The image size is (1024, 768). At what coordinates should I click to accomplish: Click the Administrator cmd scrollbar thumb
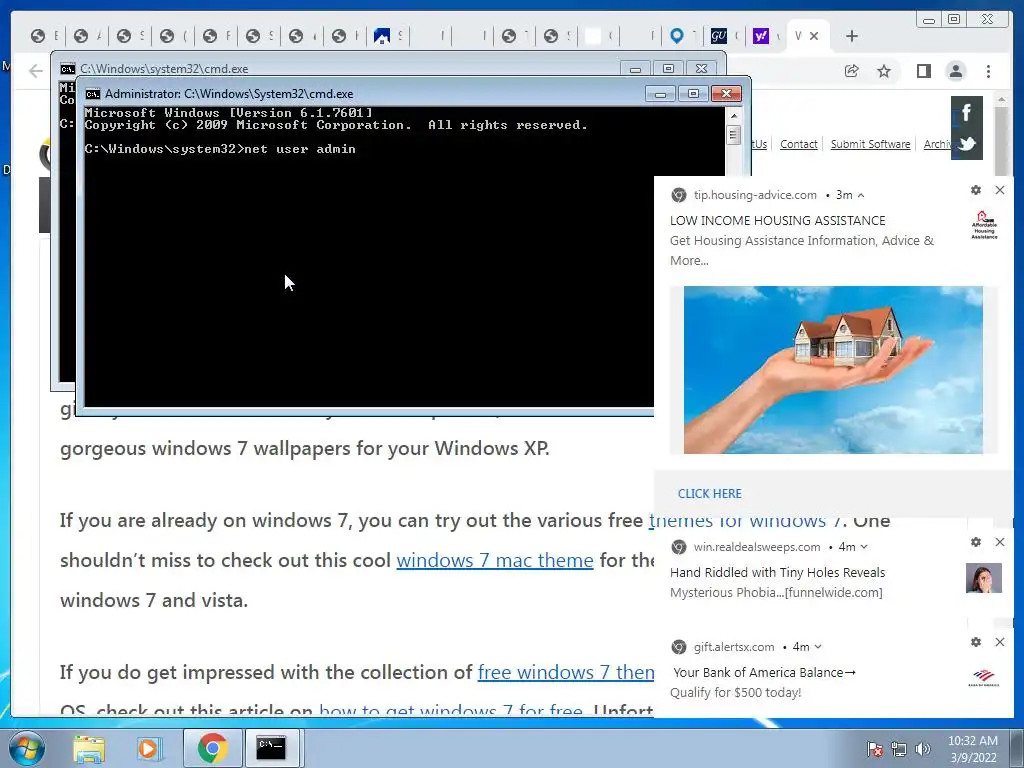(x=733, y=135)
